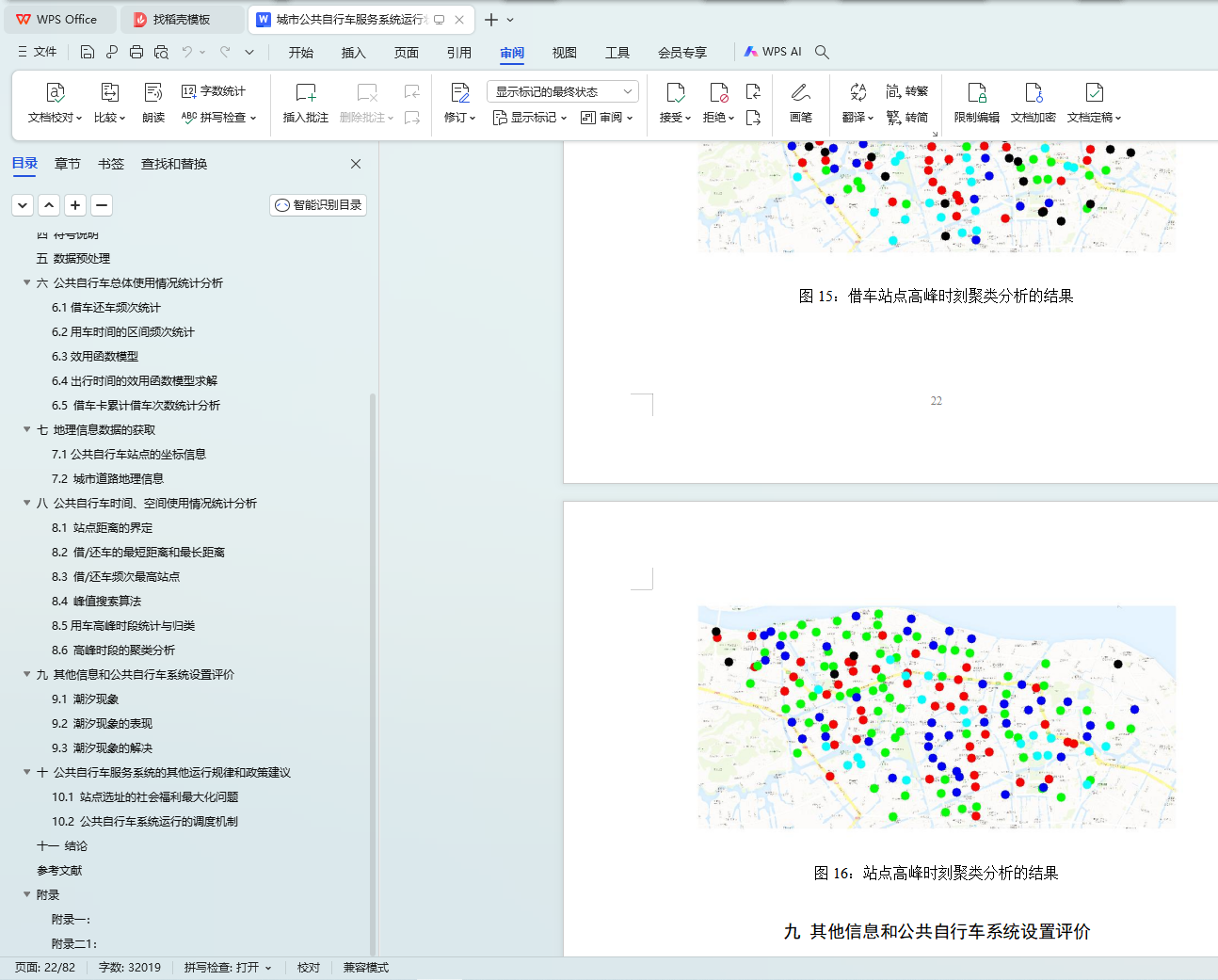Image resolution: width=1218 pixels, height=980 pixels.
Task: Switch to the 找稻壳模板 window tab
Action: (x=183, y=19)
